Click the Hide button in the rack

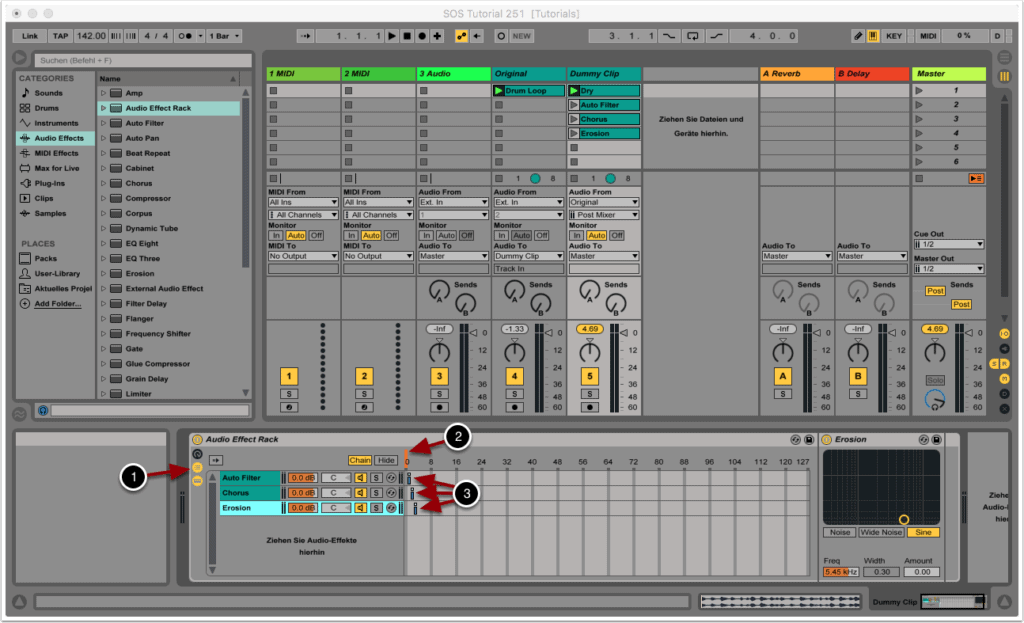[386, 460]
